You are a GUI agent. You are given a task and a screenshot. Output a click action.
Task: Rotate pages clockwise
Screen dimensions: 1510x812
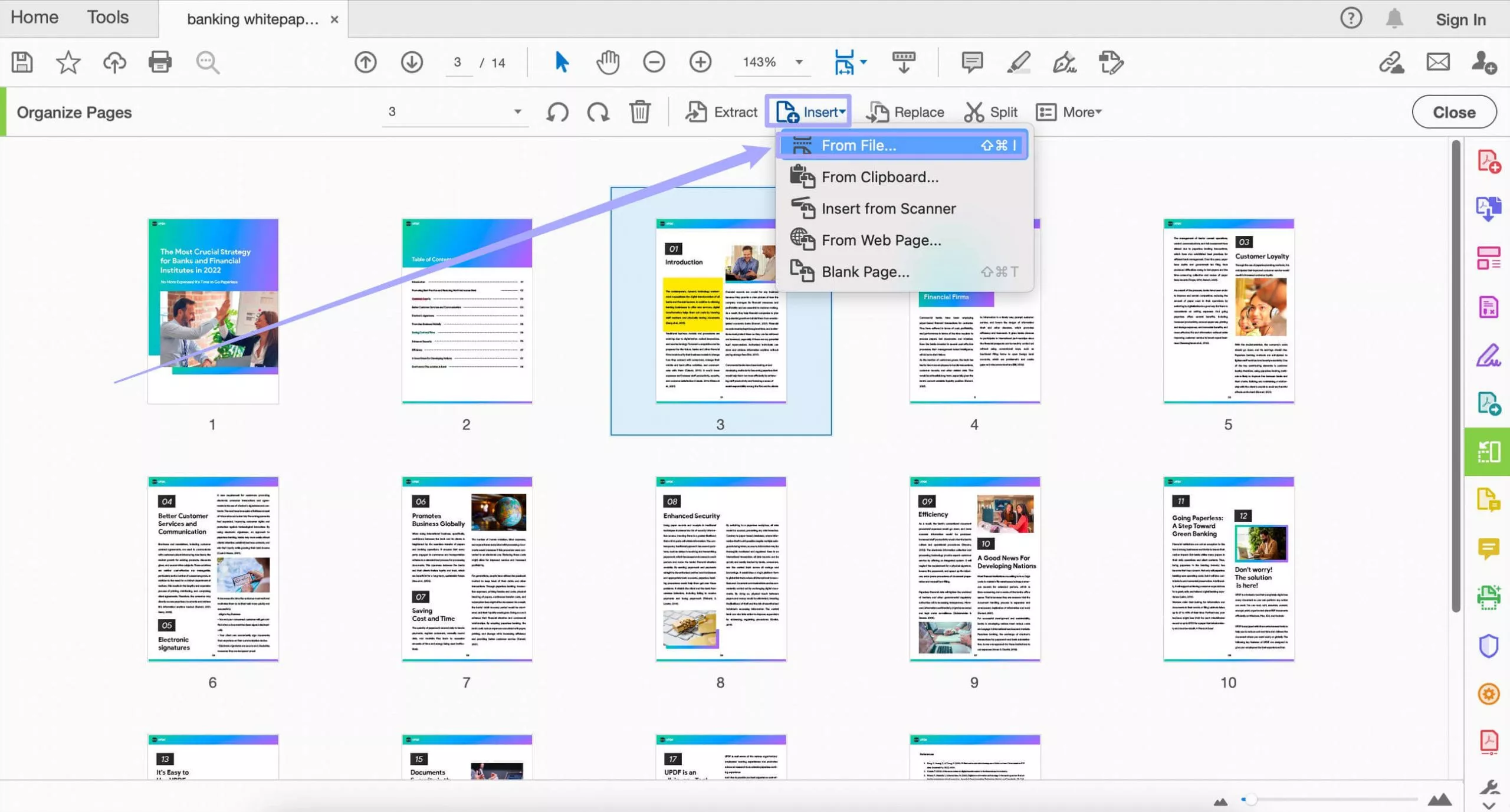point(598,111)
